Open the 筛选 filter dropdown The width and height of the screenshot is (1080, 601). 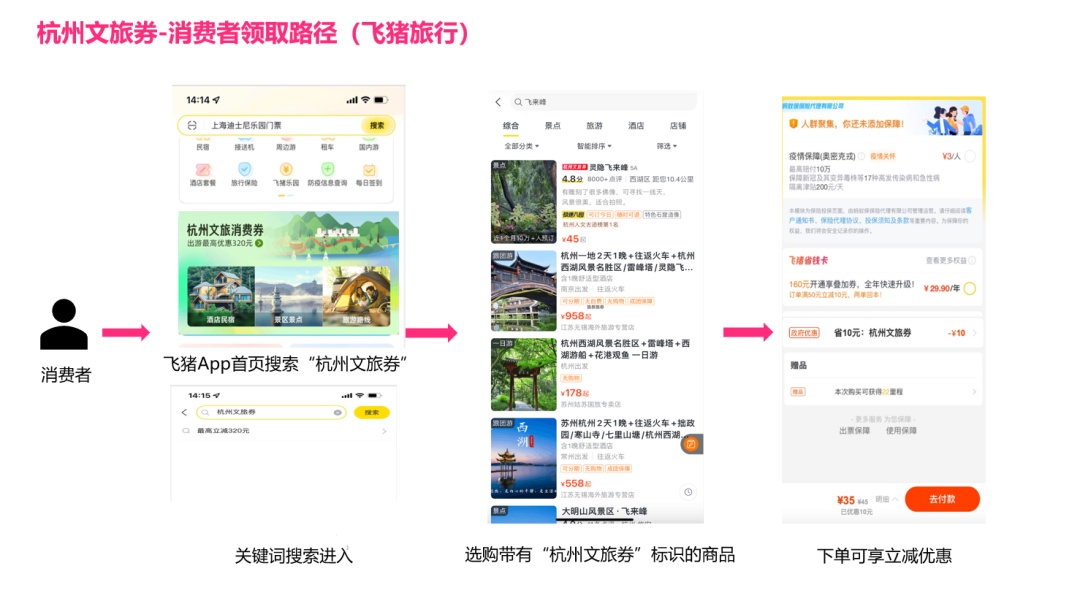[667, 146]
